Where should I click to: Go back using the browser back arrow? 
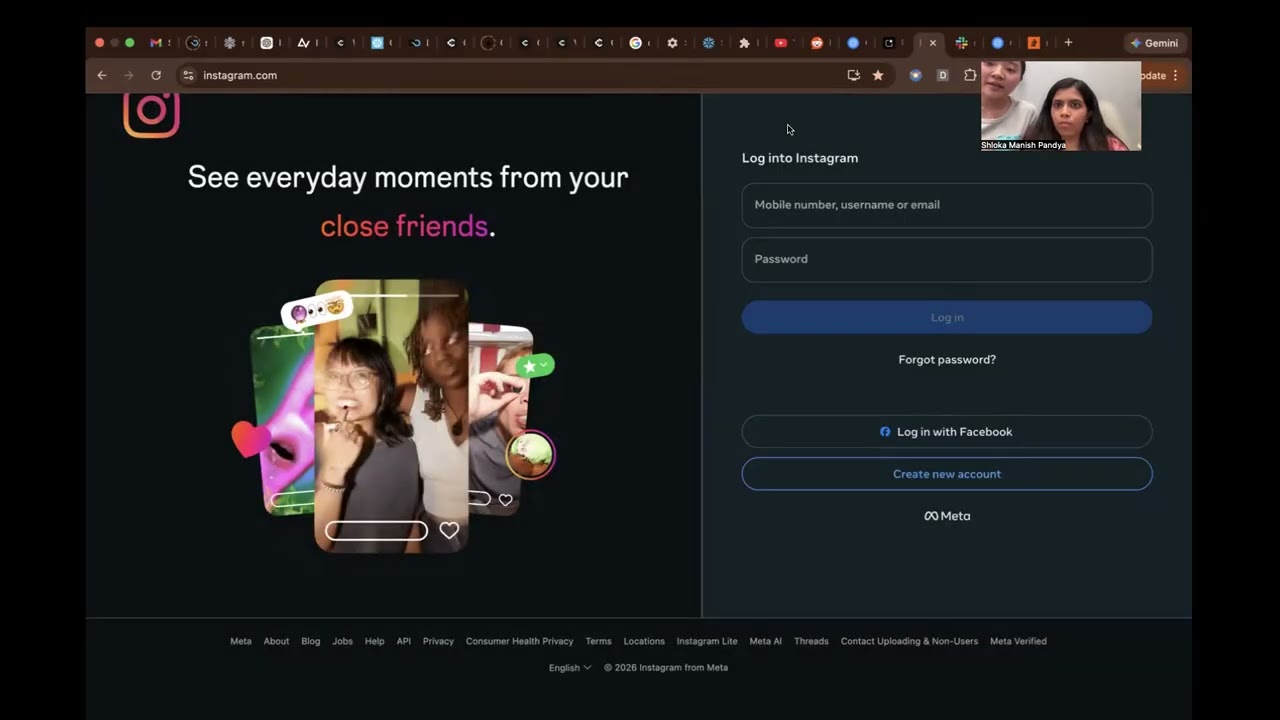tap(101, 75)
